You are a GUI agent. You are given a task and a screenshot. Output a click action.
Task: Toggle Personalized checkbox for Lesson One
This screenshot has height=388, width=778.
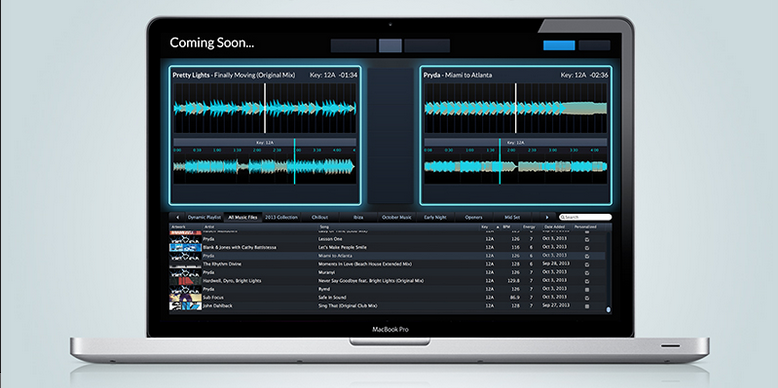pyautogui.click(x=587, y=239)
